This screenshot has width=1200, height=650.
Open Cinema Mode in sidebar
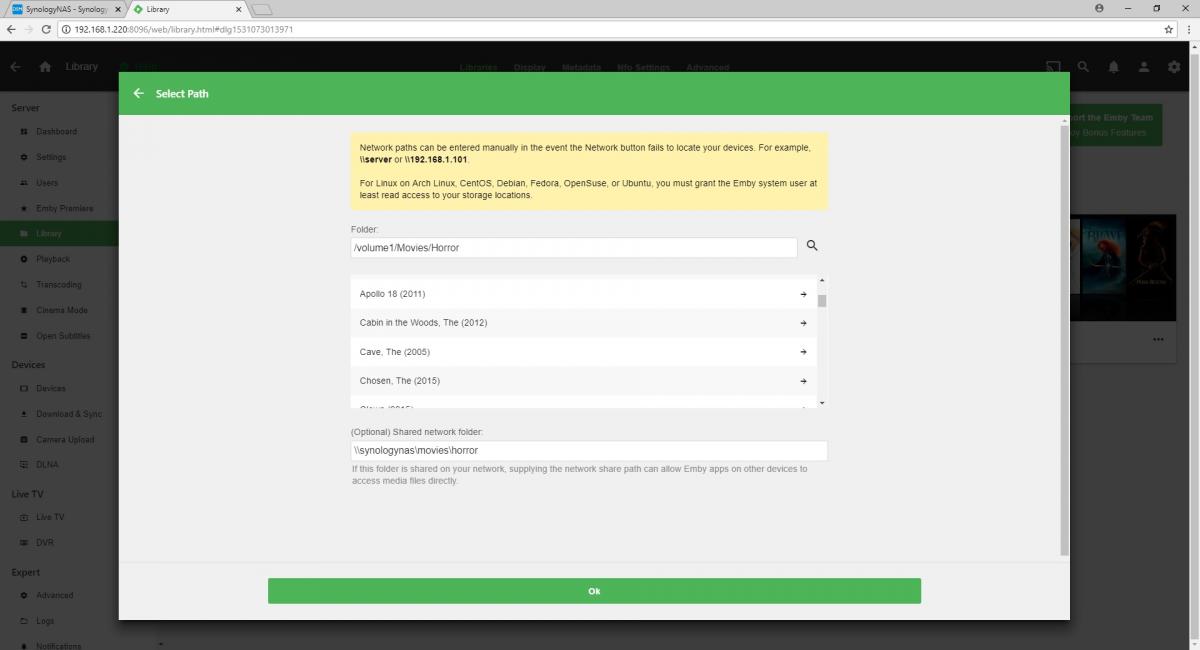click(x=59, y=310)
